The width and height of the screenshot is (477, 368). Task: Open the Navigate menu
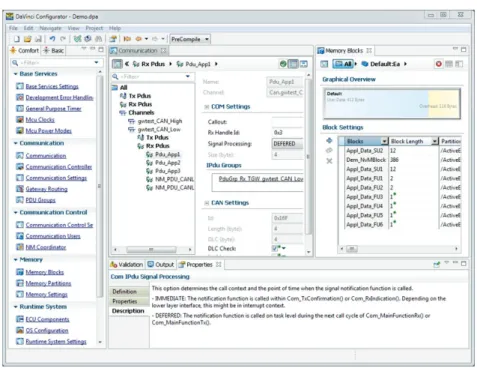click(50, 28)
